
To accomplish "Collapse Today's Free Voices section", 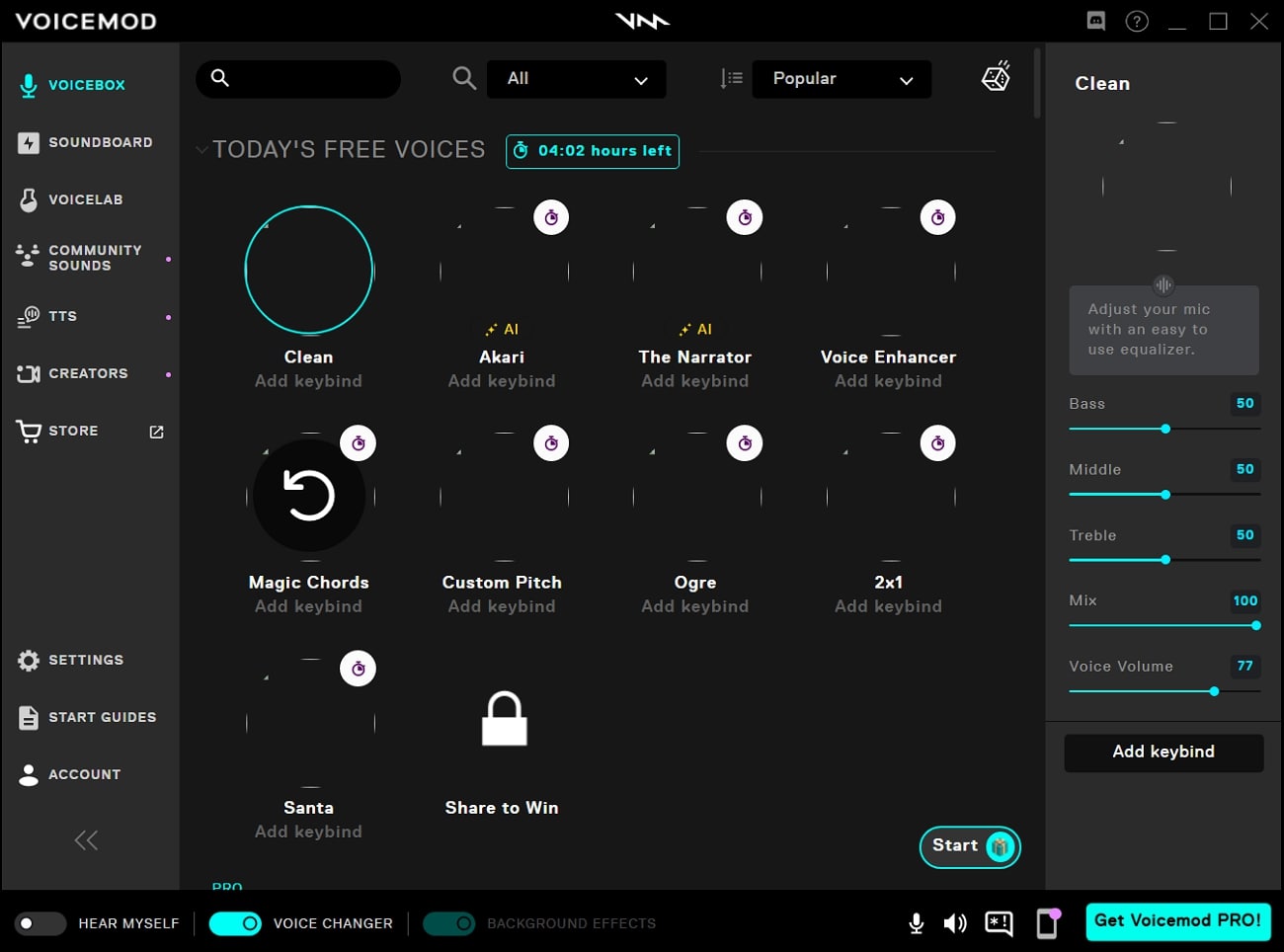I will (x=202, y=150).
